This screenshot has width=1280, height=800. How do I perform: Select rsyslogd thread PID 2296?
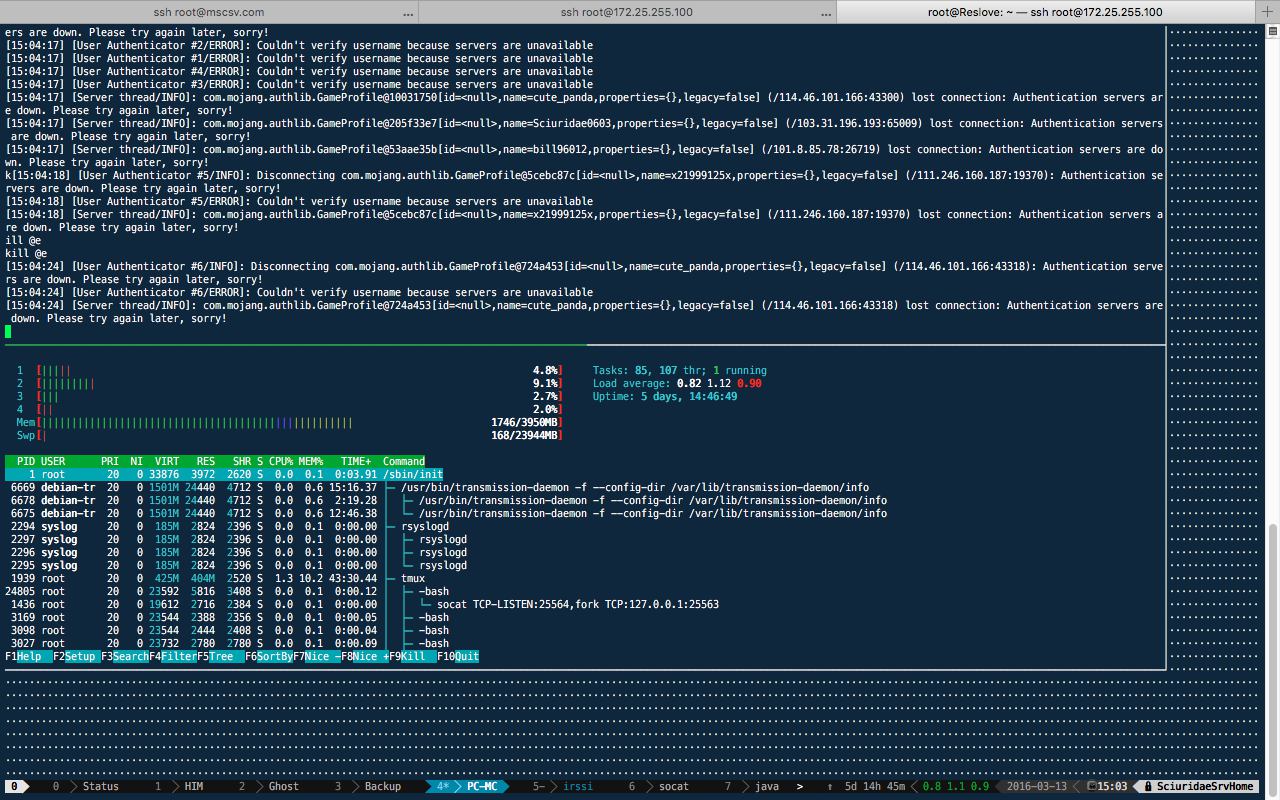click(x=236, y=553)
